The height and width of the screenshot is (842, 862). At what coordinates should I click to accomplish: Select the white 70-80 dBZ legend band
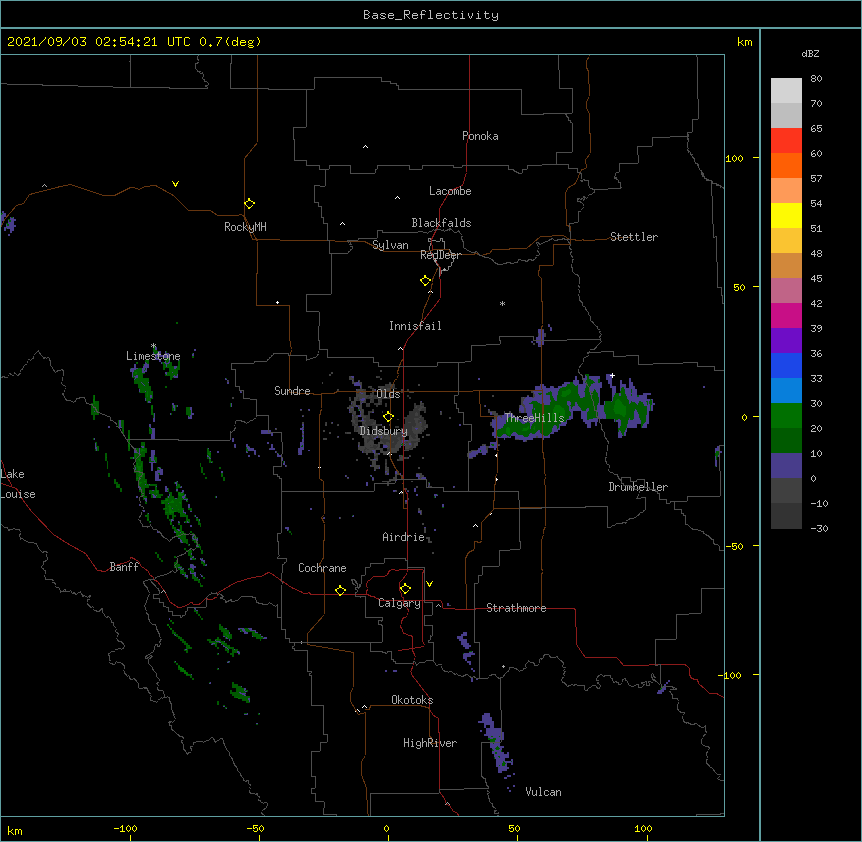click(x=786, y=91)
